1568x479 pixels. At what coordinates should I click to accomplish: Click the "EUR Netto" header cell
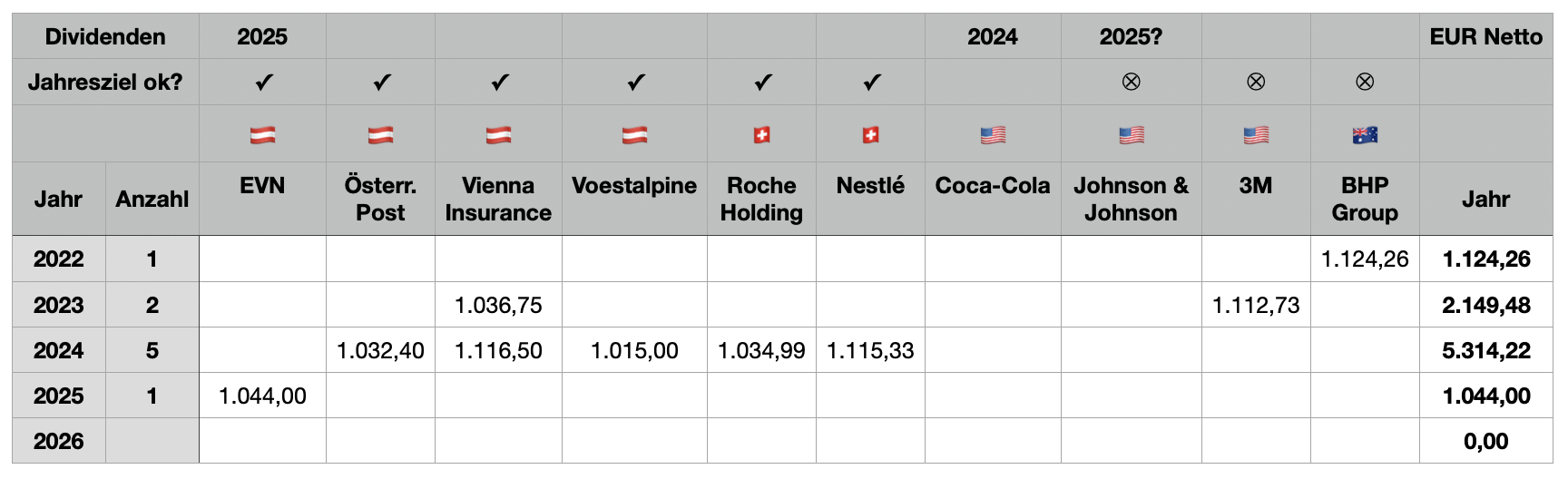point(1485,37)
